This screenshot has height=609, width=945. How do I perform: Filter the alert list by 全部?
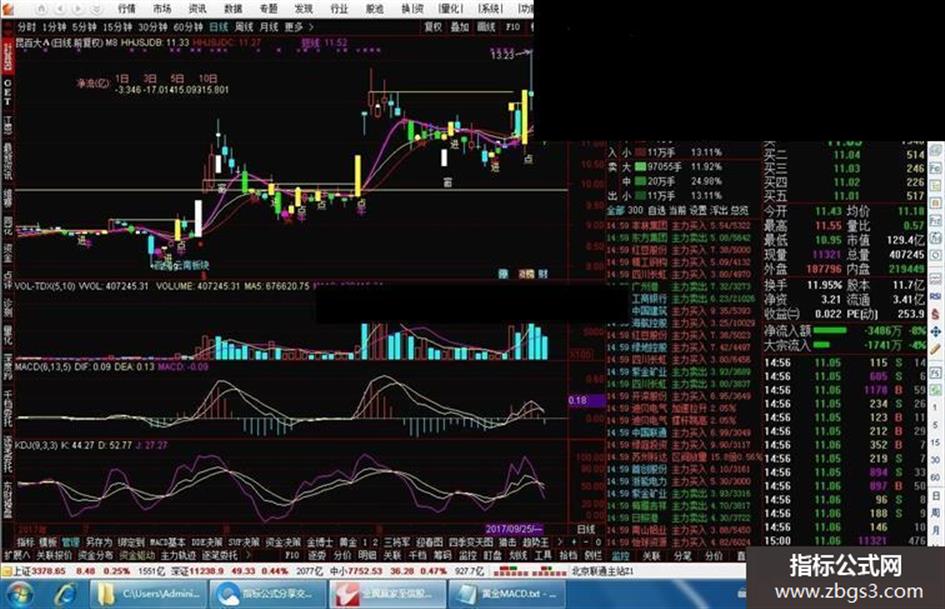pyautogui.click(x=615, y=210)
